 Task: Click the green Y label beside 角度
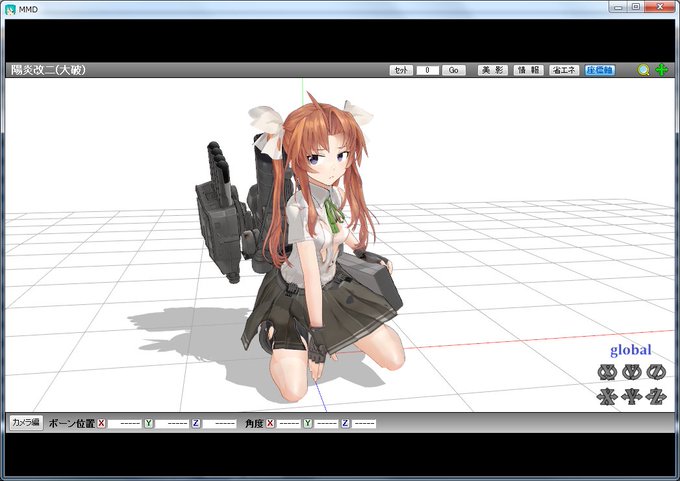pos(307,423)
